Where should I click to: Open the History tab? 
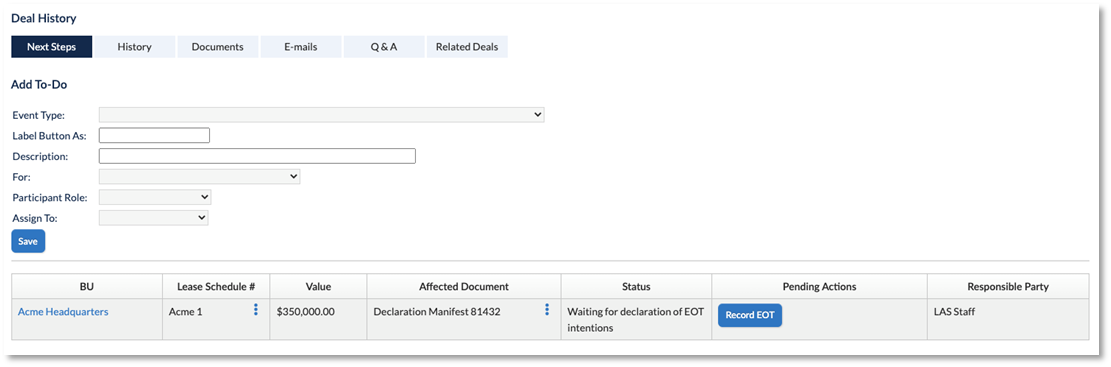pos(135,47)
